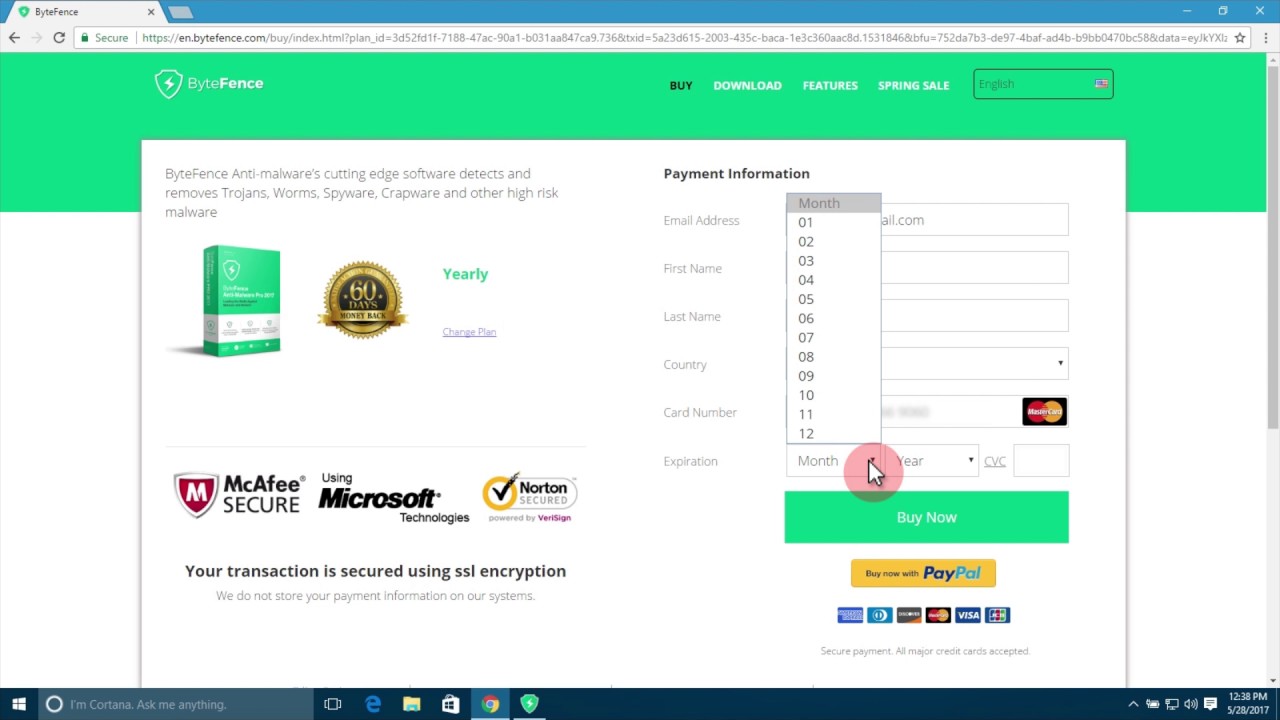Image resolution: width=1280 pixels, height=720 pixels.
Task: Open the English language dropdown
Action: [x=1043, y=84]
